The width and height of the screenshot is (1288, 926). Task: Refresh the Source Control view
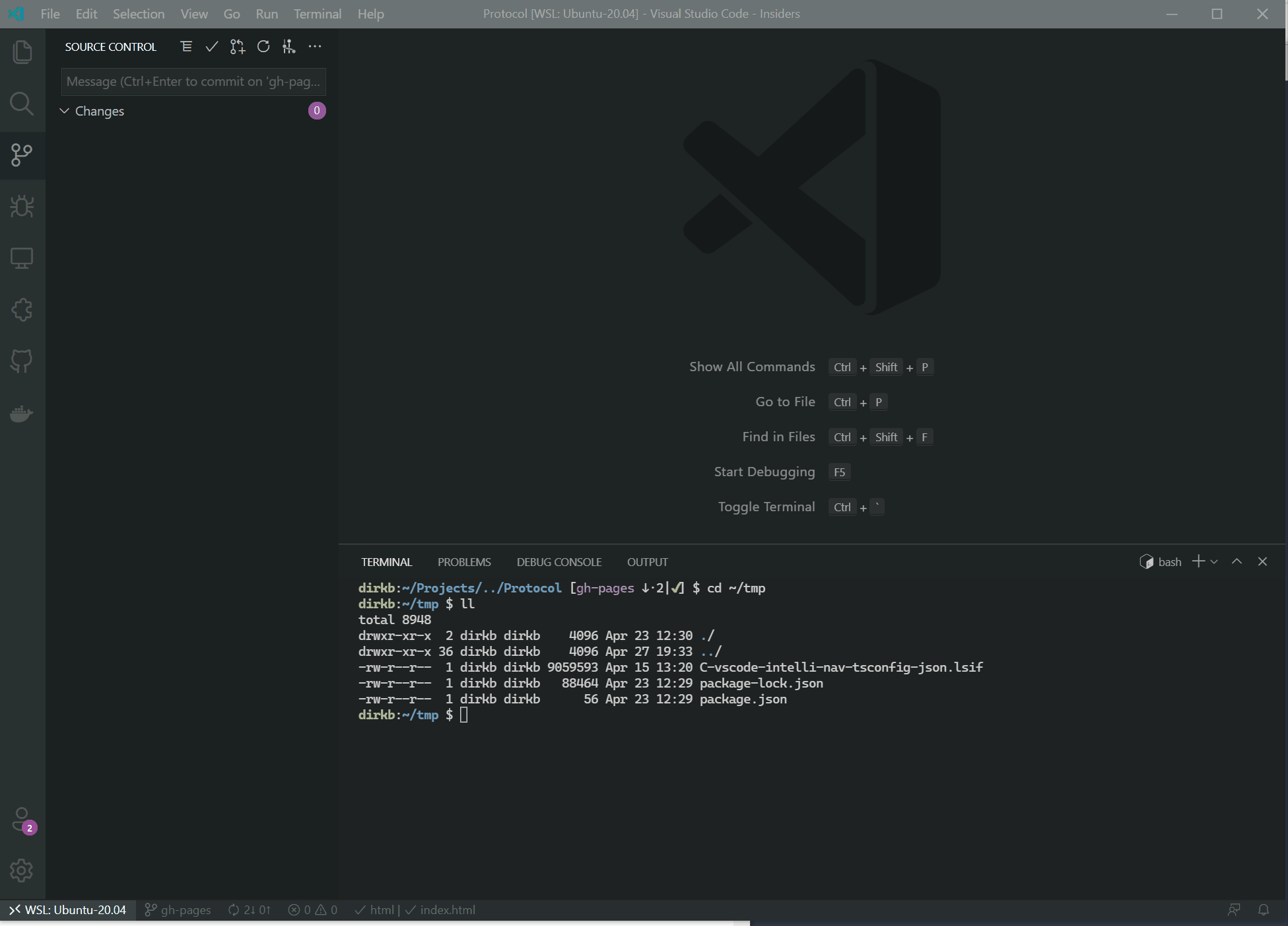pos(263,46)
